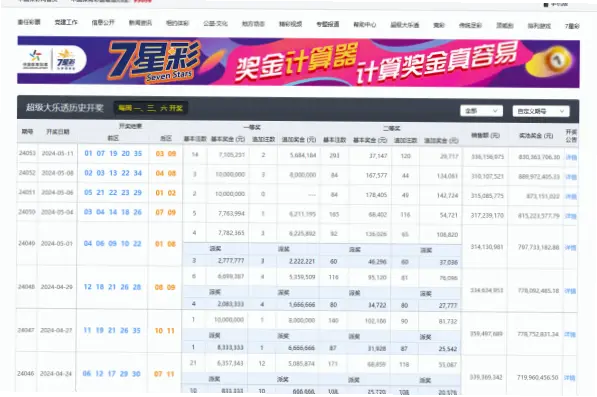Click front numbers 01 07 19 20 35
The width and height of the screenshot is (597, 397).
click(x=113, y=153)
